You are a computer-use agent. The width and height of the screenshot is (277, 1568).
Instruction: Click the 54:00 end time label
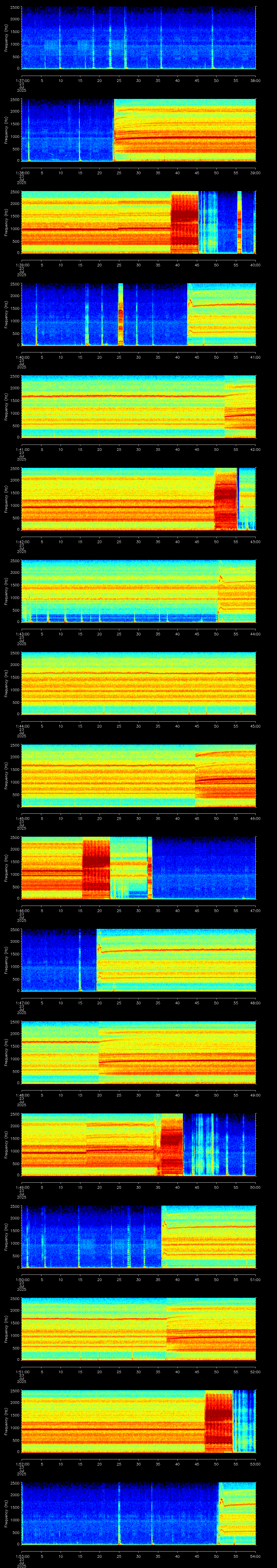tap(255, 1556)
